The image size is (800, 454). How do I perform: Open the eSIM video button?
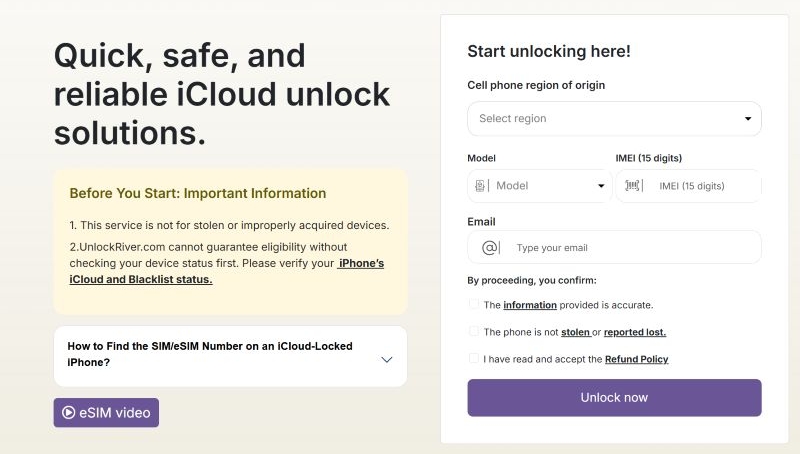(x=106, y=412)
